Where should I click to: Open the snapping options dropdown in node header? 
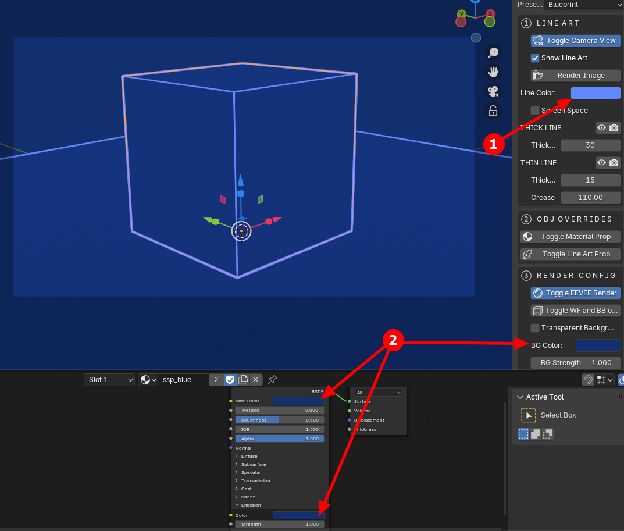pyautogui.click(x=604, y=380)
